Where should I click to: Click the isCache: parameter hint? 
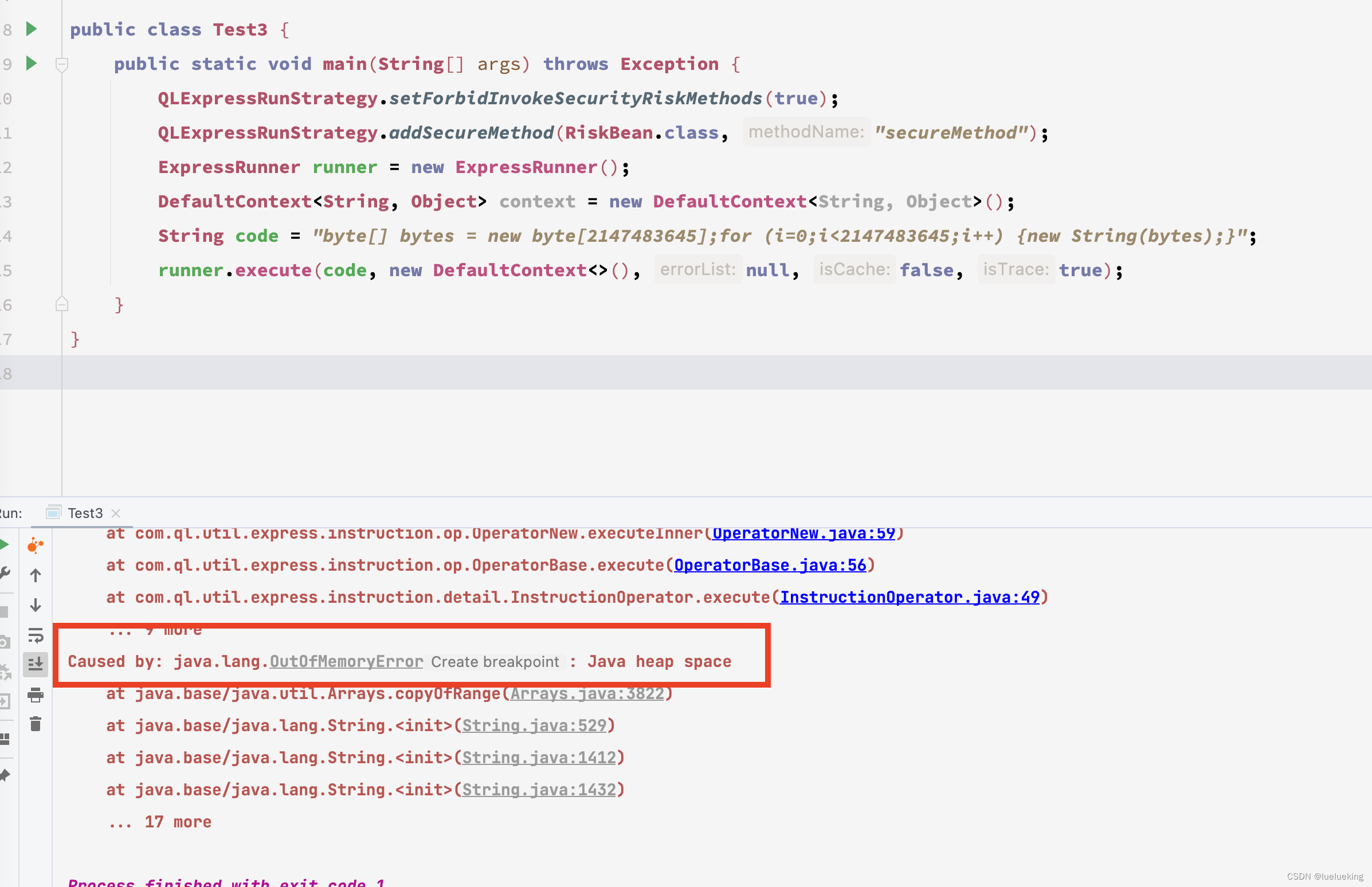pos(854,269)
